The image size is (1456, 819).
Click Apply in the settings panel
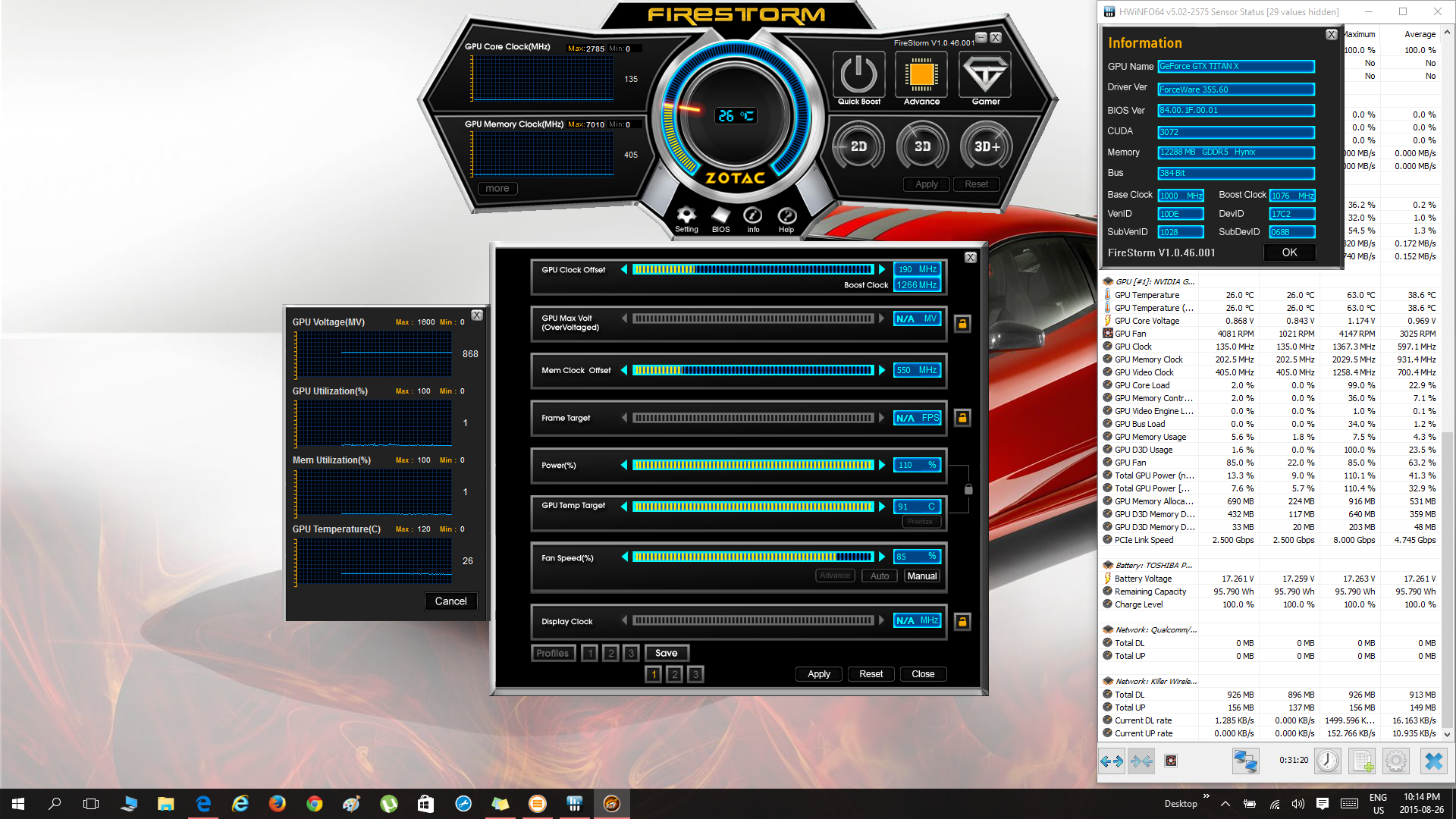(819, 674)
